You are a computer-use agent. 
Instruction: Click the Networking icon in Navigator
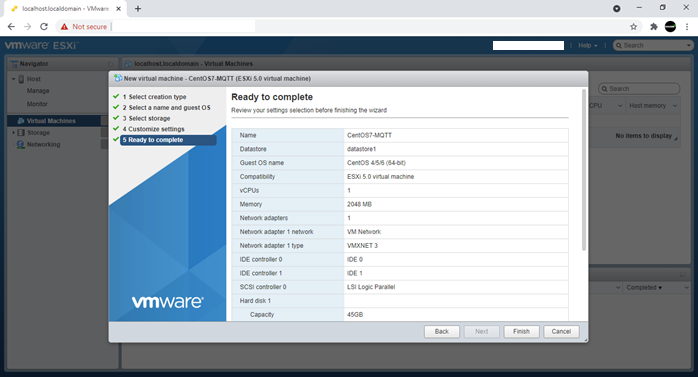(20, 145)
